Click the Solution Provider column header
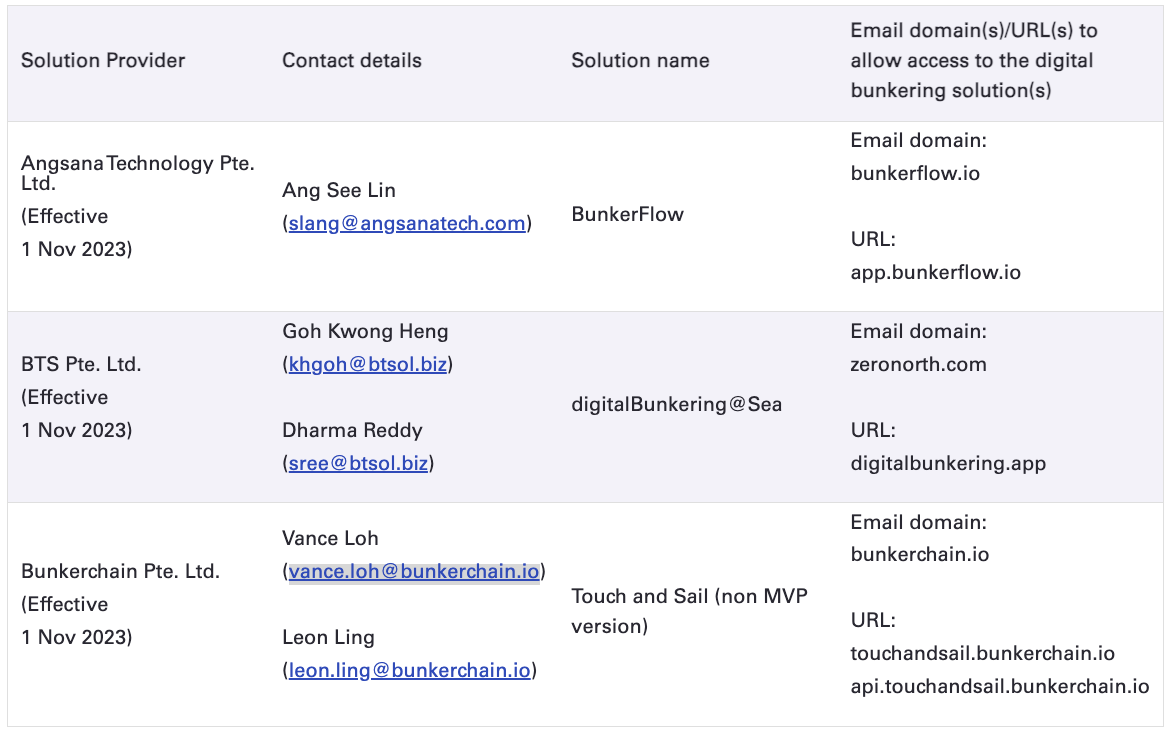This screenshot has width=1176, height=738. tap(103, 60)
